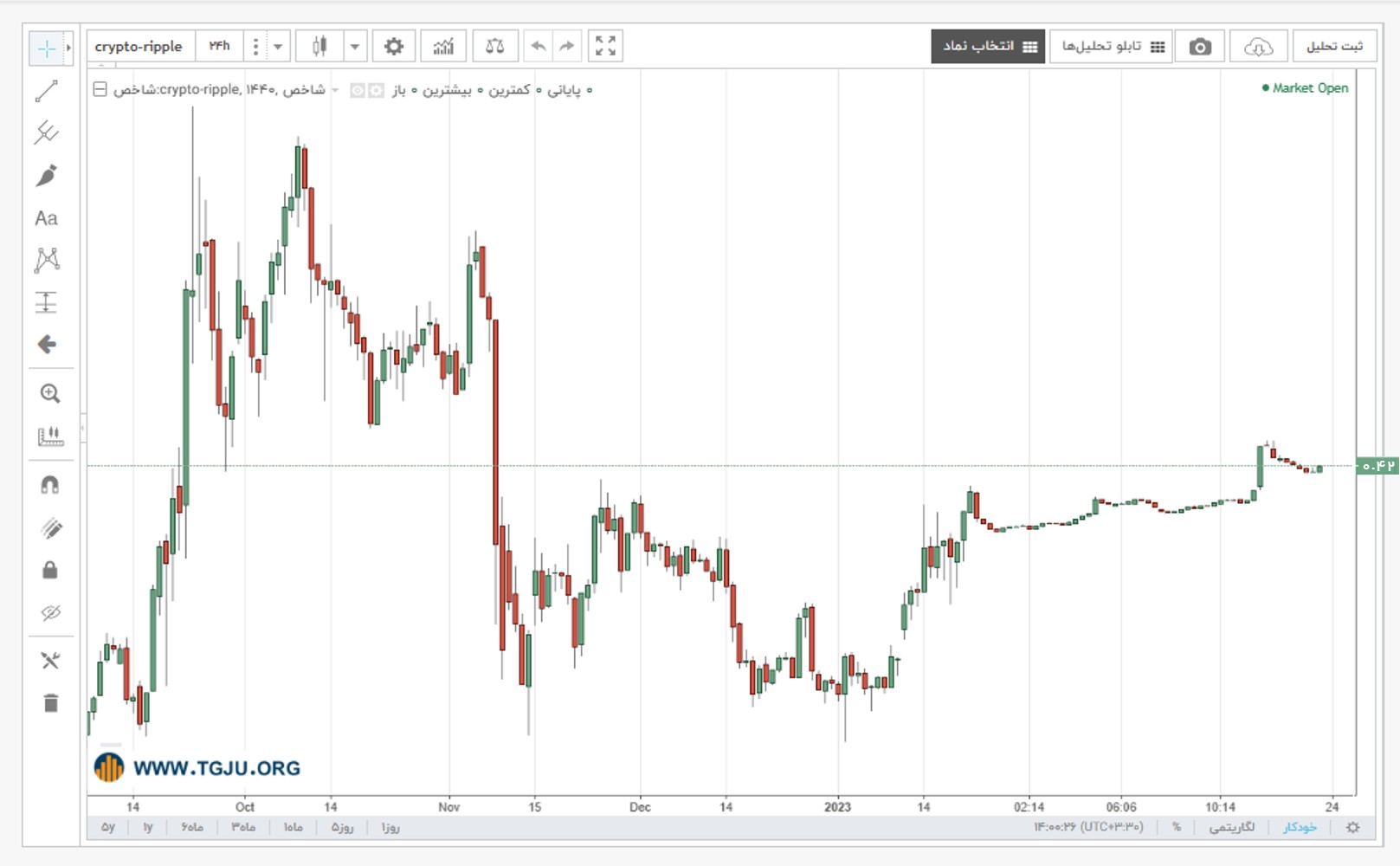The height and width of the screenshot is (866, 1400).
Task: Expand the interval dropdown arrow
Action: click(x=278, y=46)
